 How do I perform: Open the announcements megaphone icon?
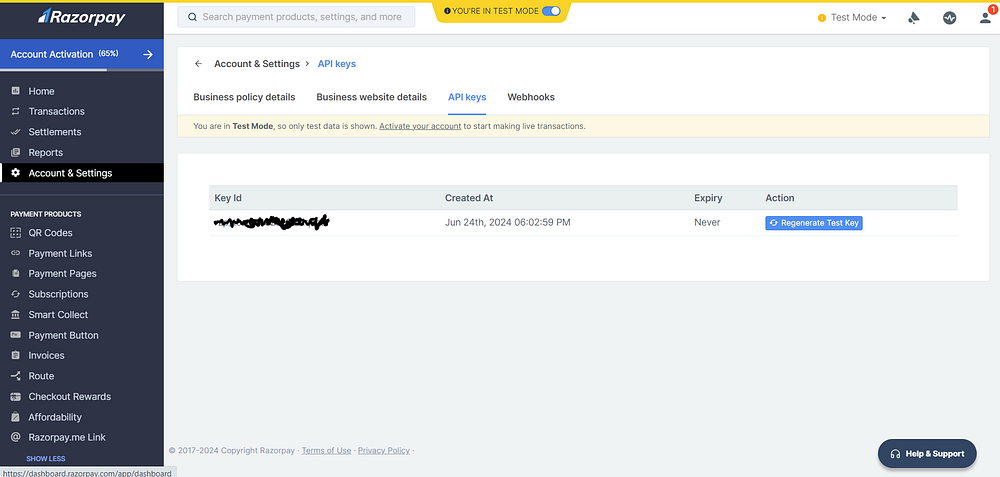pyautogui.click(x=914, y=18)
